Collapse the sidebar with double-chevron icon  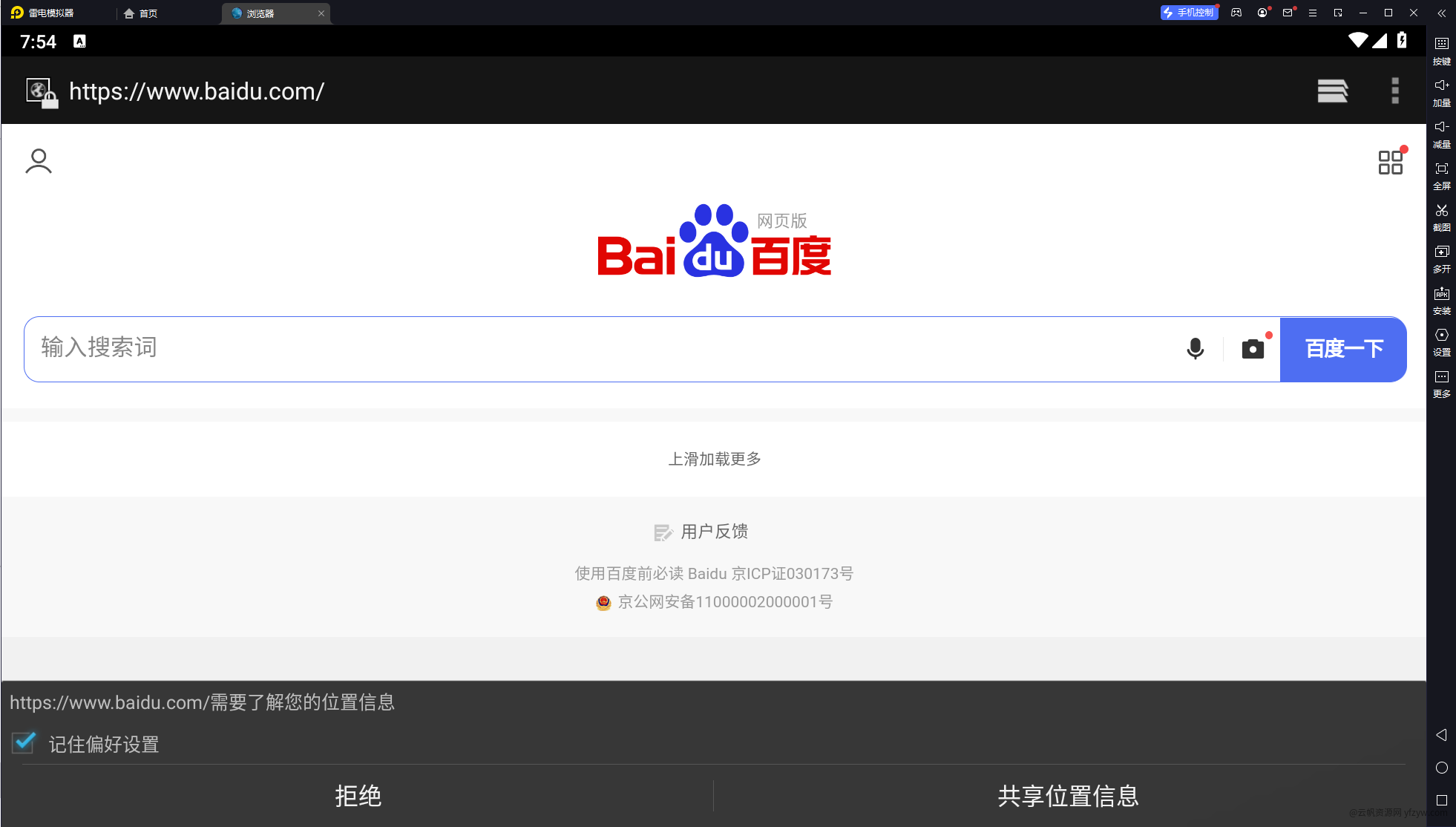(x=1441, y=13)
